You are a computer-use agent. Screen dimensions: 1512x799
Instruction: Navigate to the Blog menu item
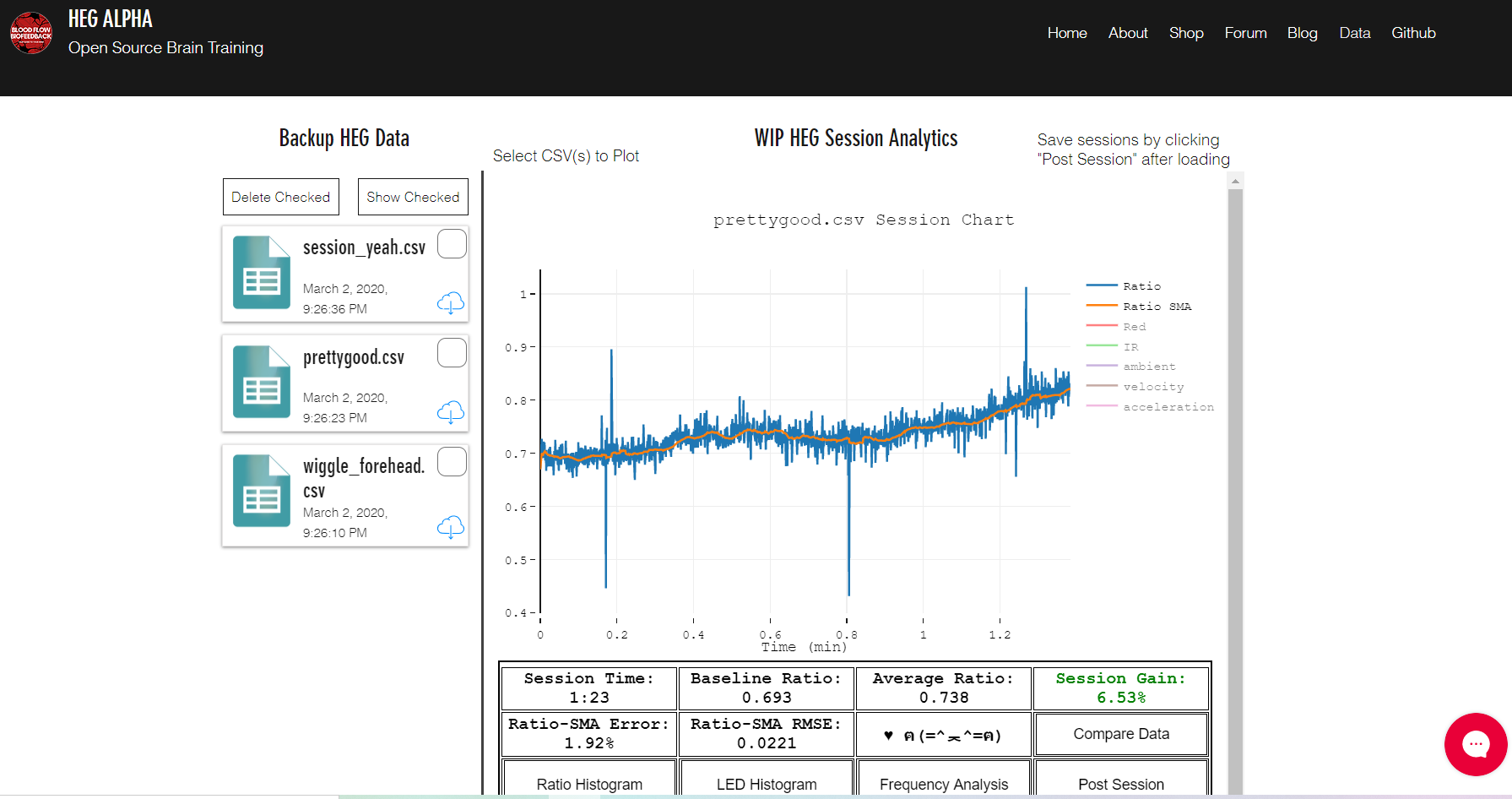coord(1302,33)
